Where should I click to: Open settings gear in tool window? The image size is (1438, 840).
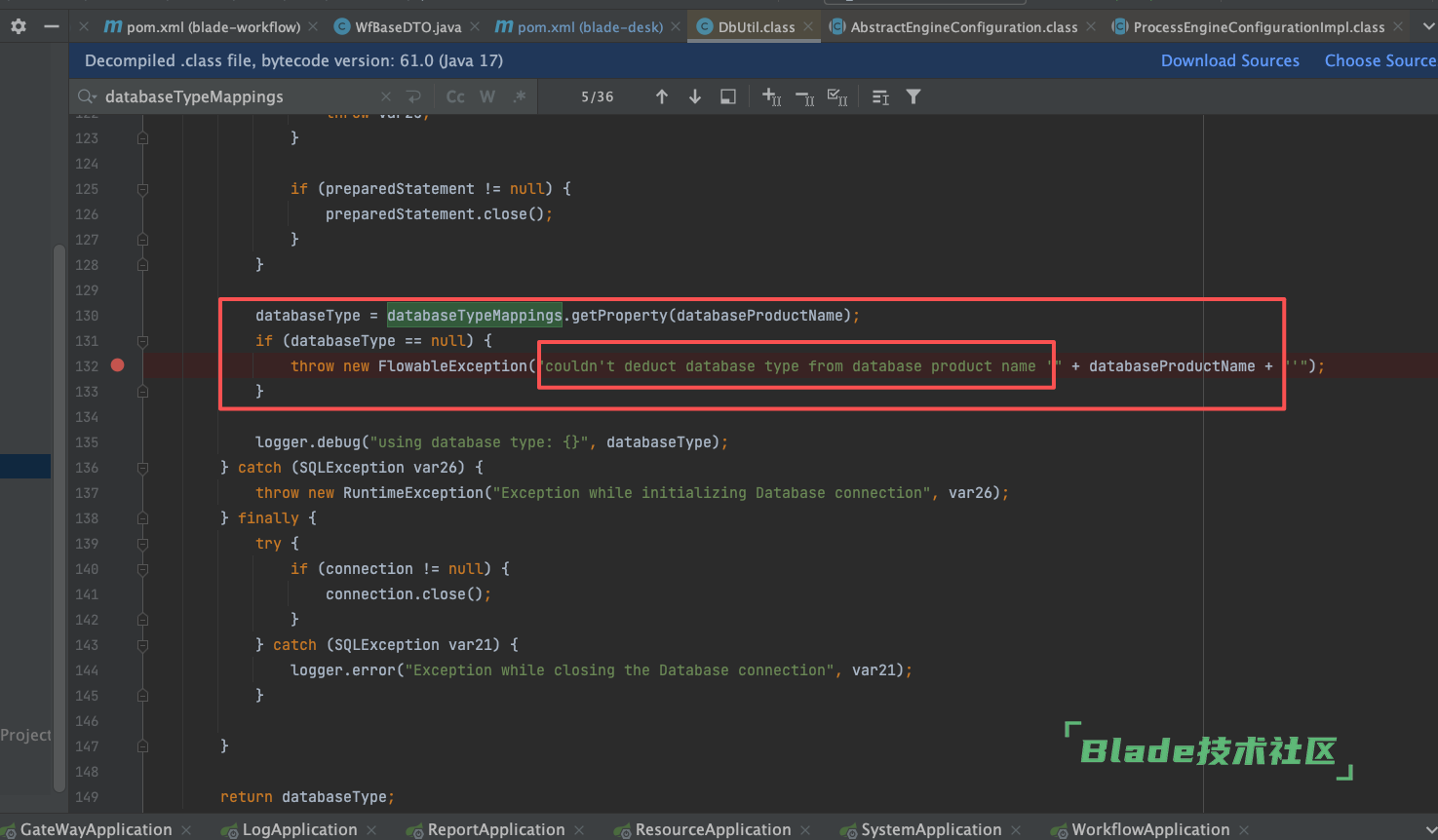point(19,26)
